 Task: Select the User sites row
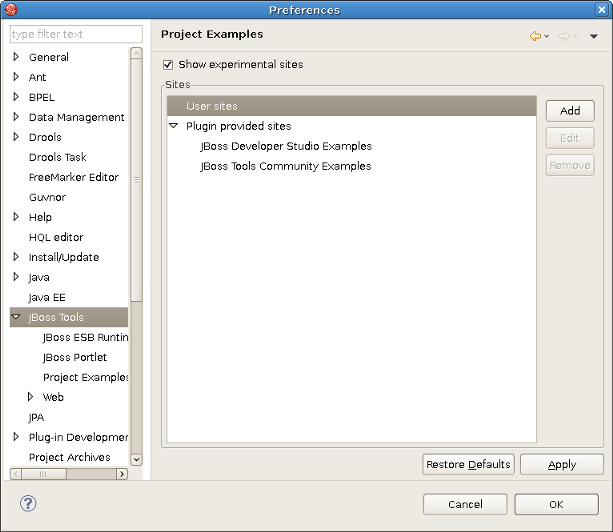point(211,106)
